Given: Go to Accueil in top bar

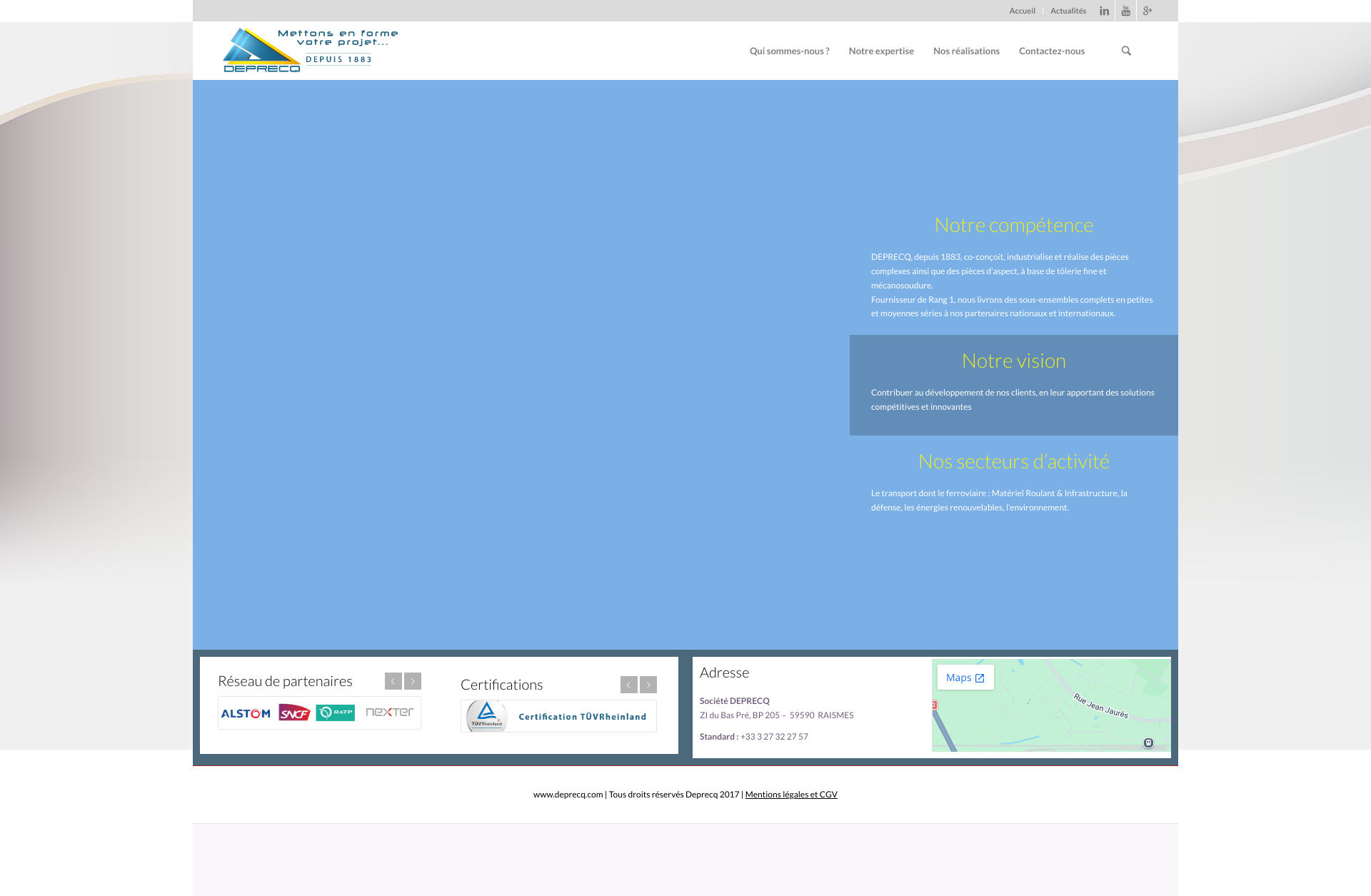Looking at the screenshot, I should [1022, 11].
